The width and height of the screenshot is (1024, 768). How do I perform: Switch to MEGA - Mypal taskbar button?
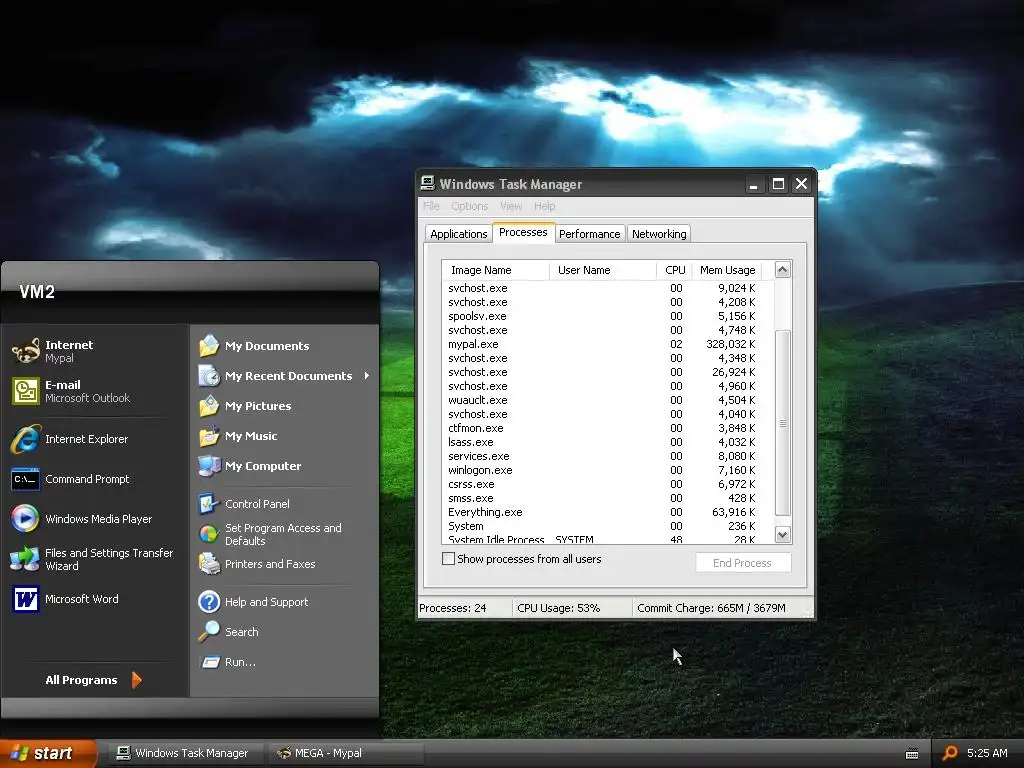[345, 753]
